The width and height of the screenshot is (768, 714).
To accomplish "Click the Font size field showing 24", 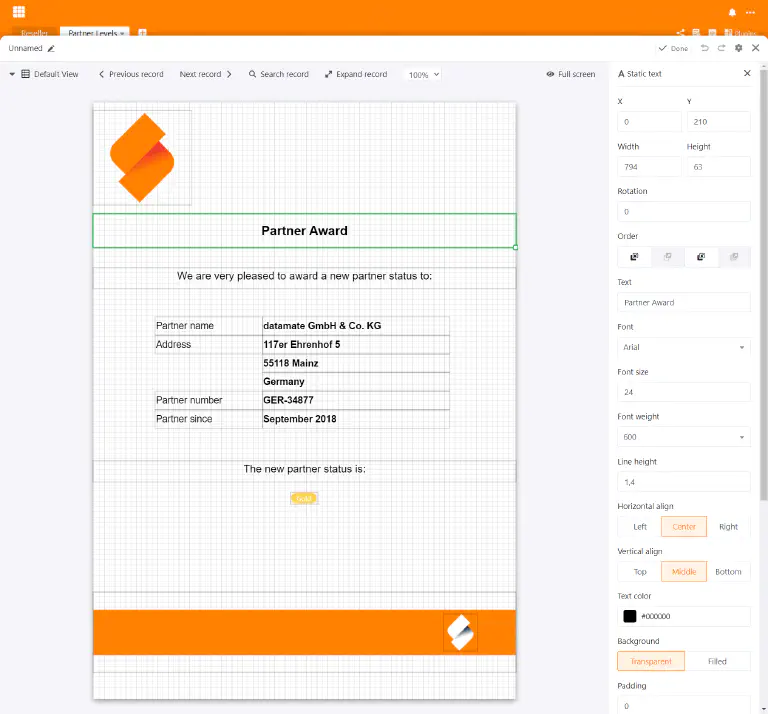I will coord(684,392).
